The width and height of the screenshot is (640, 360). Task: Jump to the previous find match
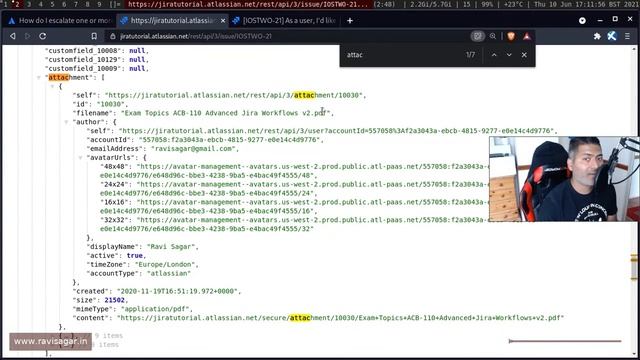[x=494, y=55]
